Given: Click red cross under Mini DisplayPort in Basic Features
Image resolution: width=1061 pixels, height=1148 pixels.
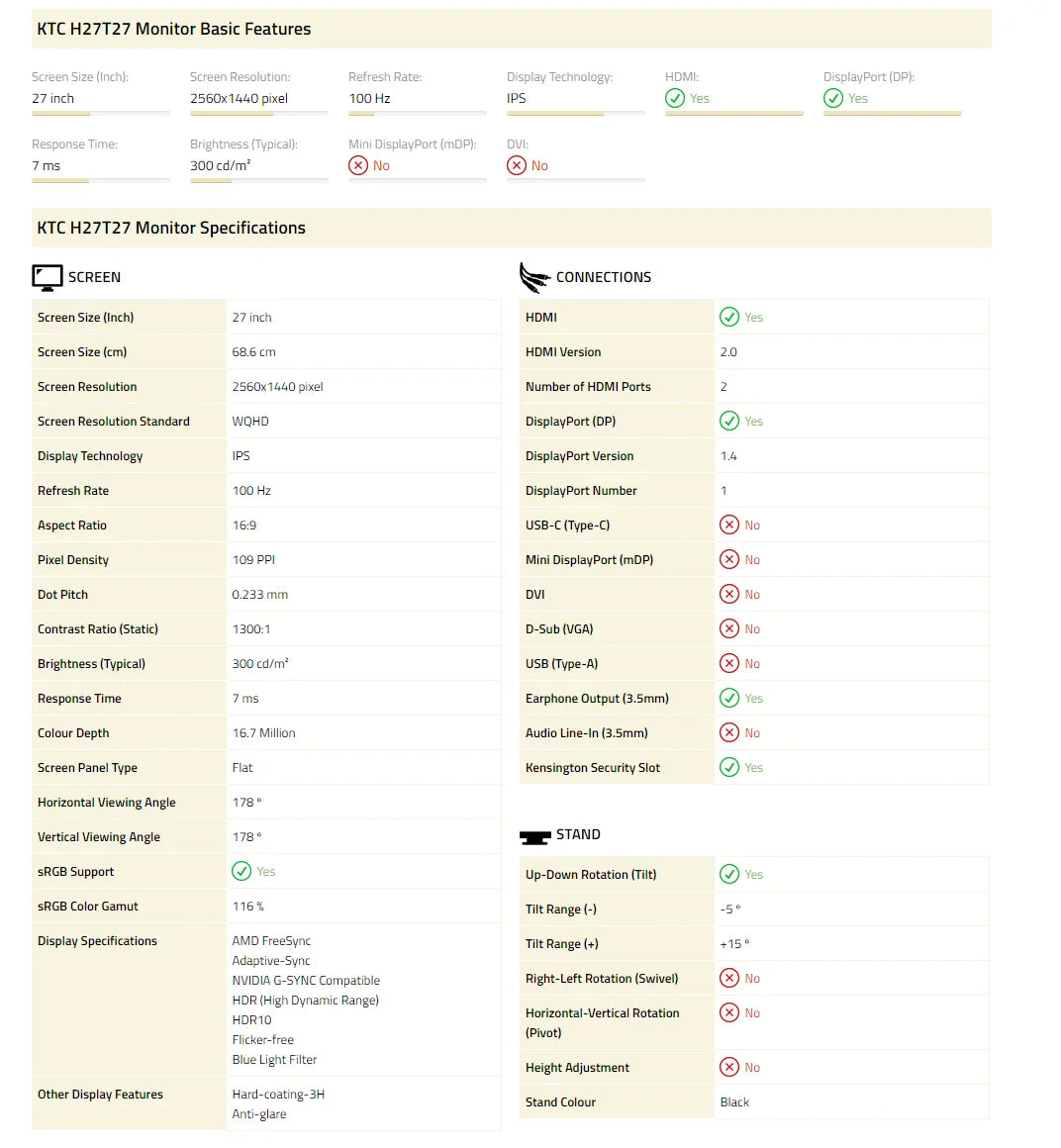Looking at the screenshot, I should tap(358, 165).
